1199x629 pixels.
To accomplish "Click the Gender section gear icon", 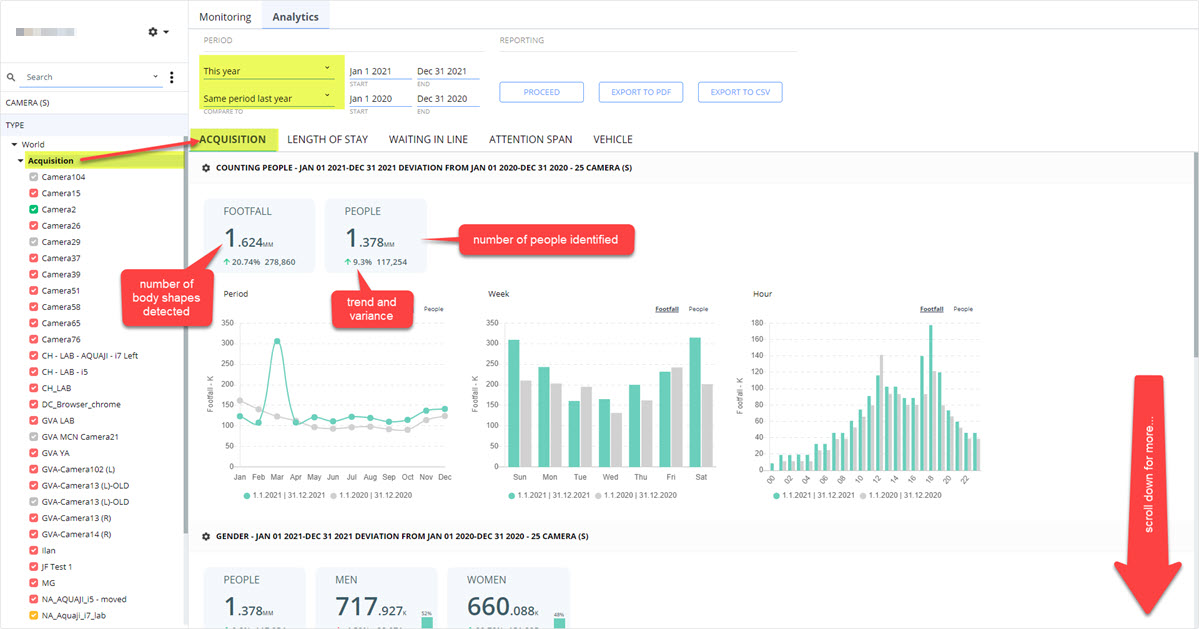I will [206, 537].
